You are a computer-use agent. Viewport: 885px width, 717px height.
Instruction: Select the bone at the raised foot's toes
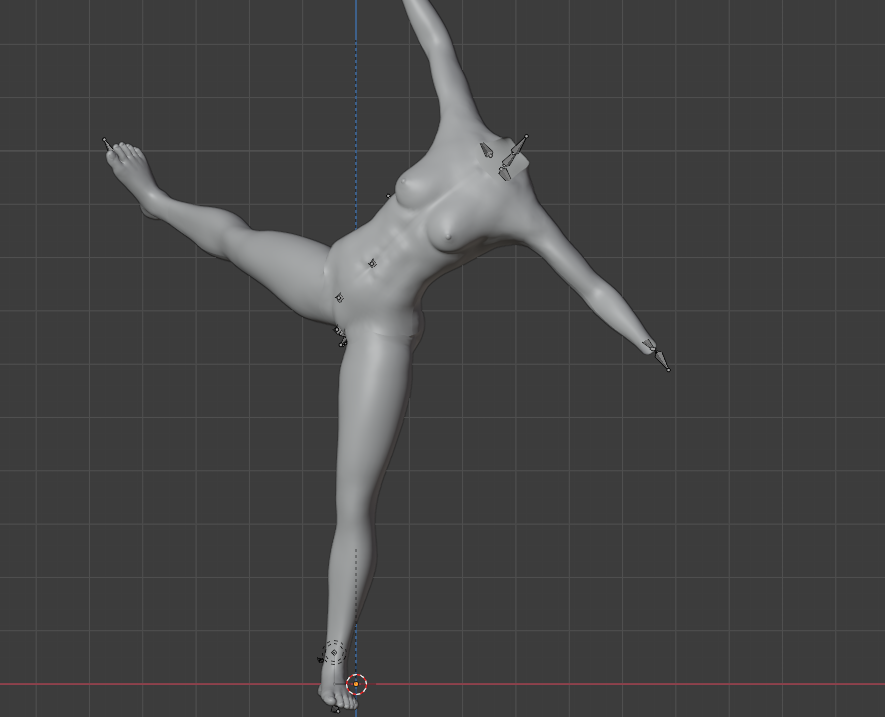click(107, 144)
